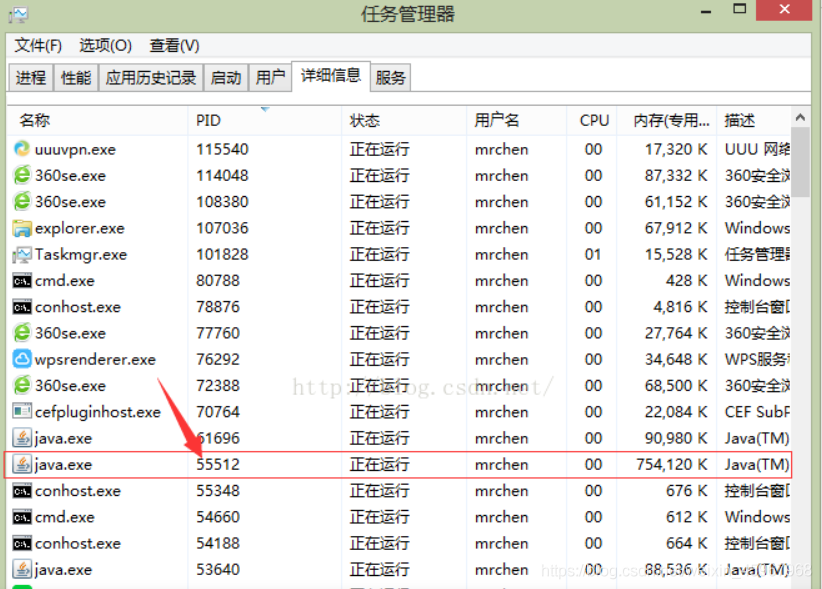Sort by the PID column header
Screen dimensions: 822x589
point(265,121)
